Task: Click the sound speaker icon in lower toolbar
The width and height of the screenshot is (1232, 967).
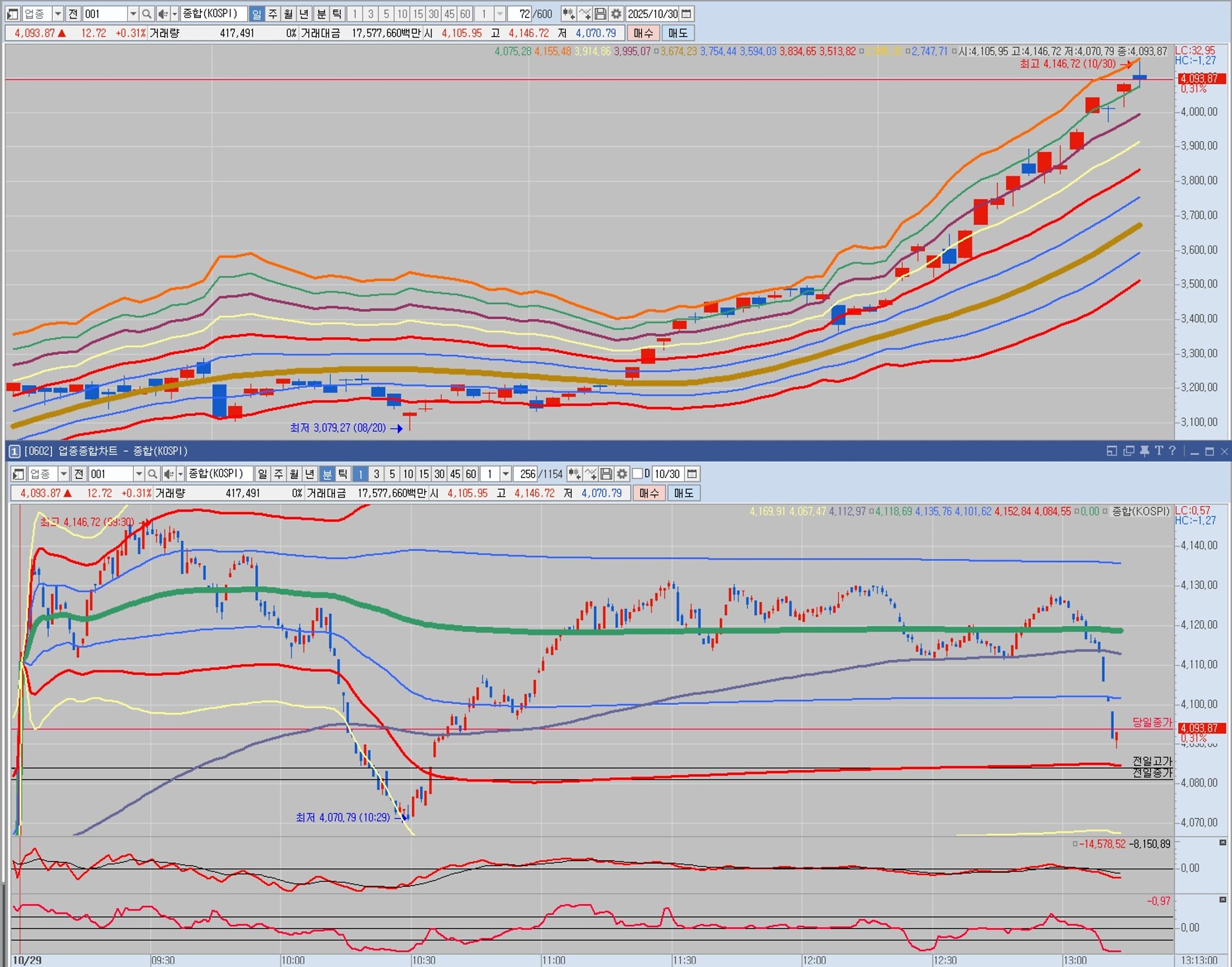Action: pyautogui.click(x=169, y=474)
